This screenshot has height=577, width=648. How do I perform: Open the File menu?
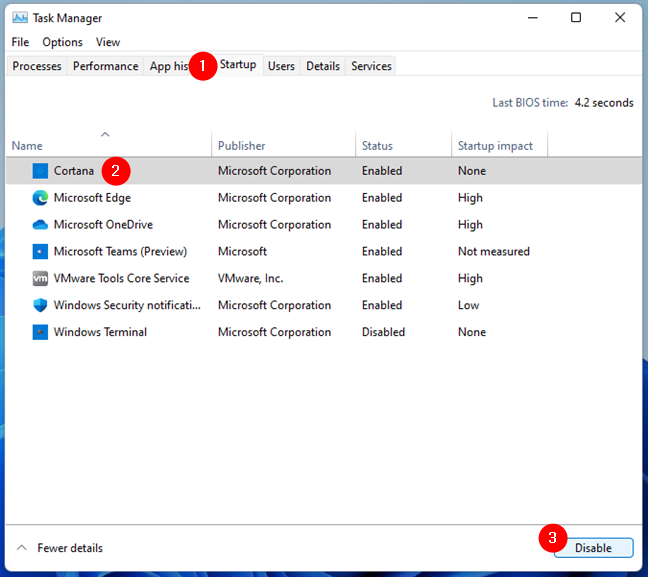point(20,42)
